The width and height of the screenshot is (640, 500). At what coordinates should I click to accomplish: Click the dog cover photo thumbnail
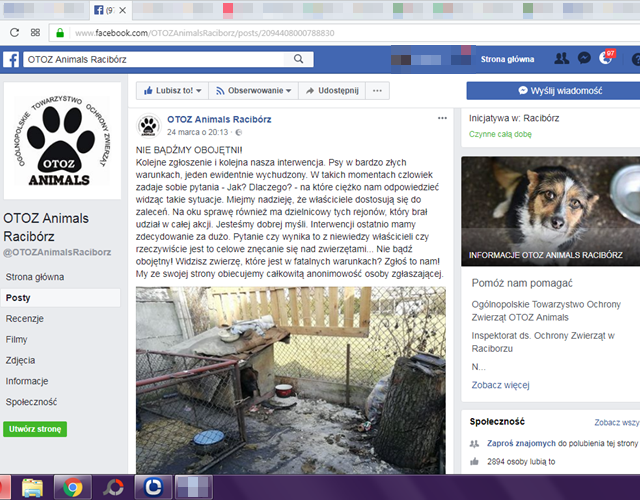[x=551, y=211]
